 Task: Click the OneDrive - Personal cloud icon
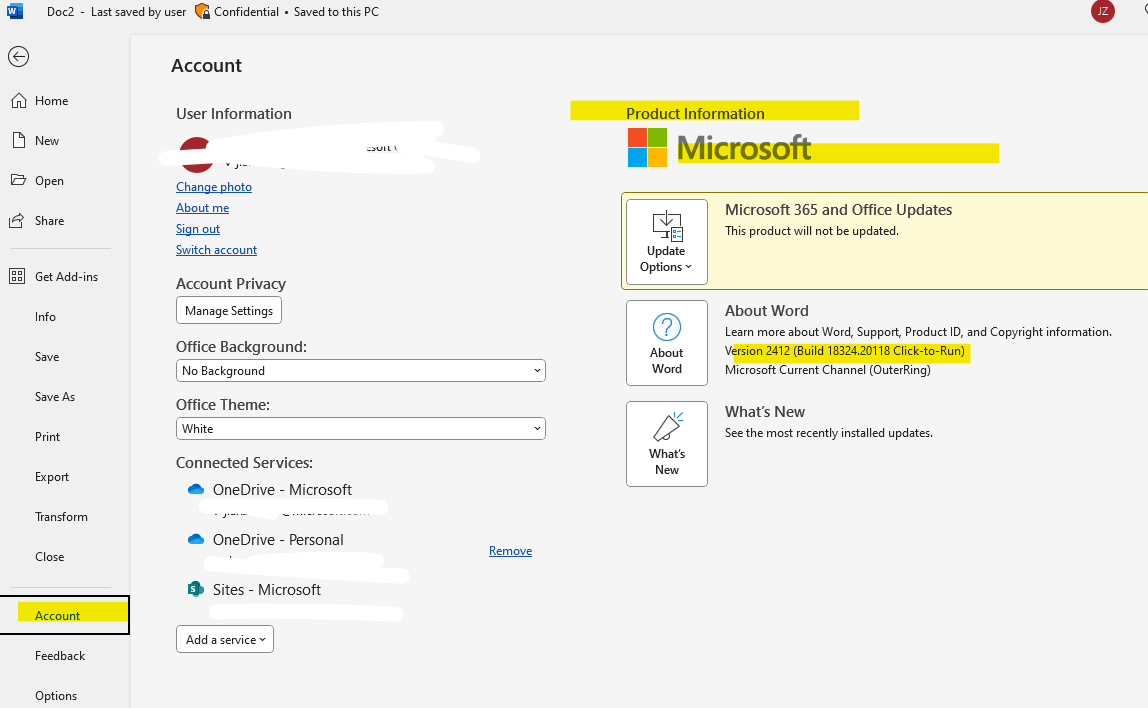195,539
